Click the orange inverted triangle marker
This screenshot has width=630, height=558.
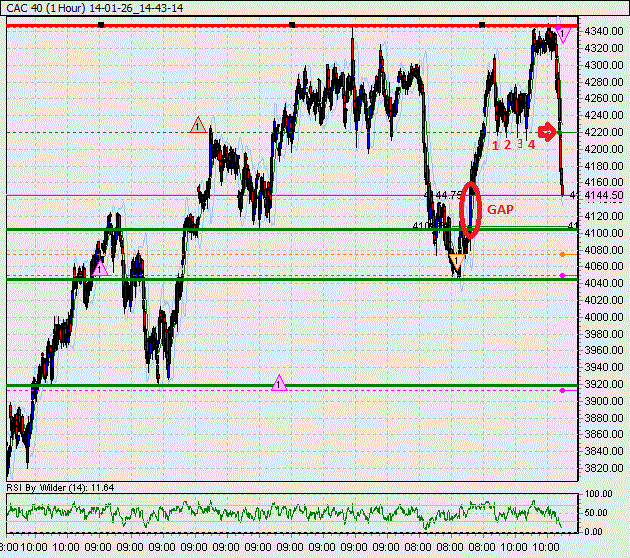pyautogui.click(x=456, y=261)
